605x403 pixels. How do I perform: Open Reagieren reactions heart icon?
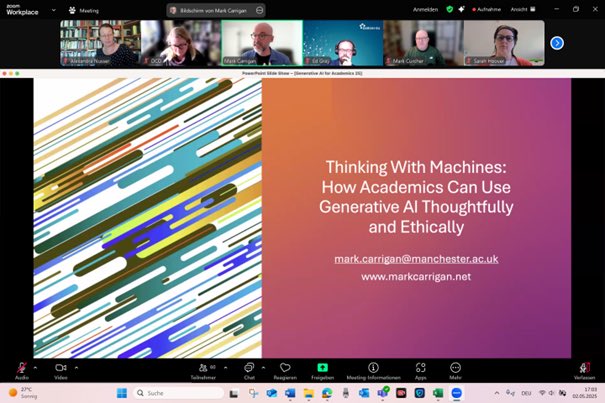point(285,371)
